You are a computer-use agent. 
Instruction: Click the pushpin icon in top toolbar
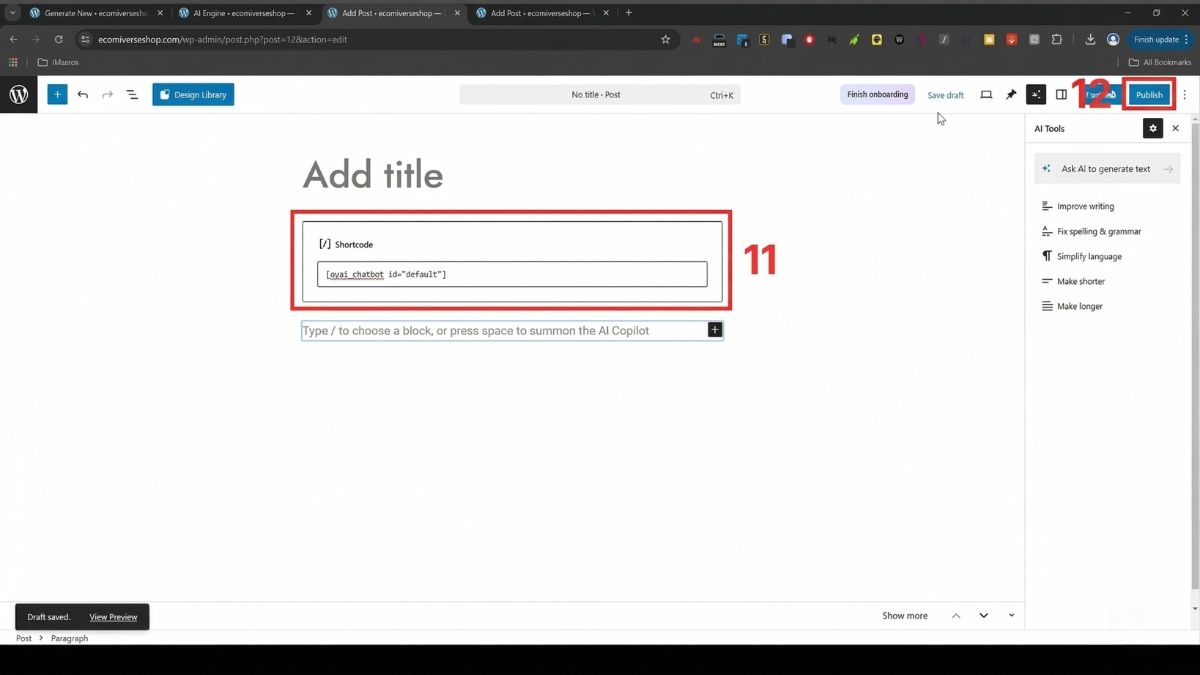pyautogui.click(x=1011, y=95)
